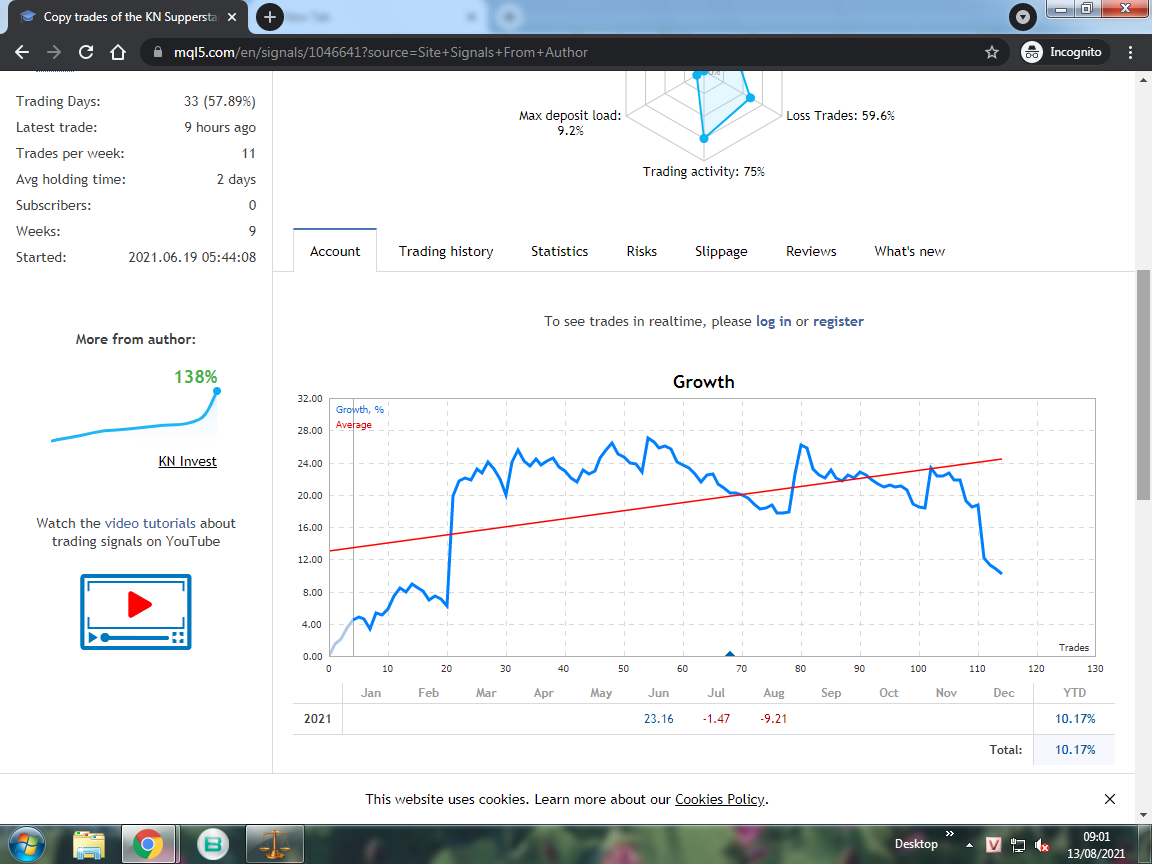Open the browser home page
The image size is (1152, 864).
coord(118,52)
